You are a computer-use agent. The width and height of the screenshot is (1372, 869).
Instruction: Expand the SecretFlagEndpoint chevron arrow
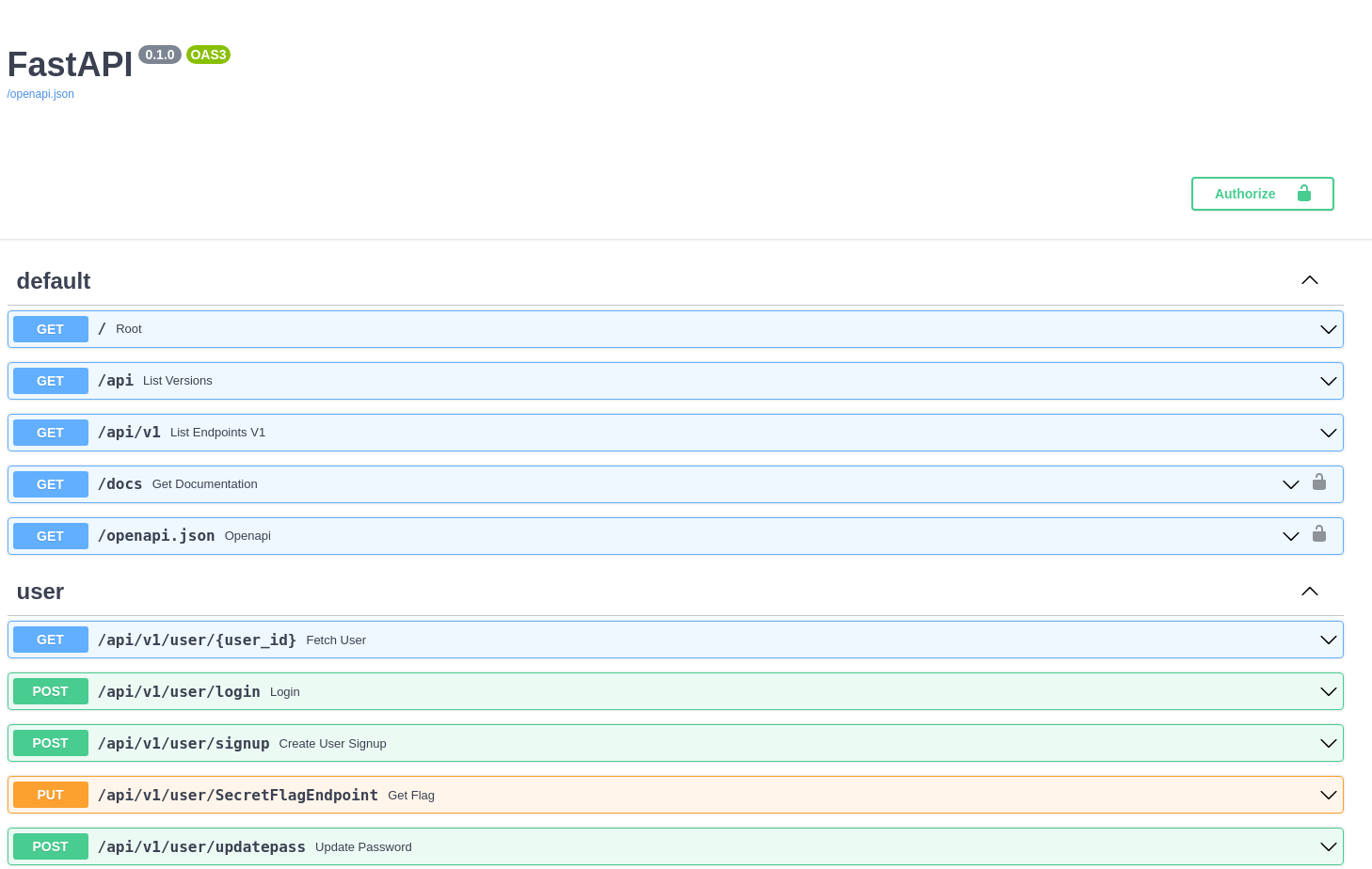(x=1328, y=795)
